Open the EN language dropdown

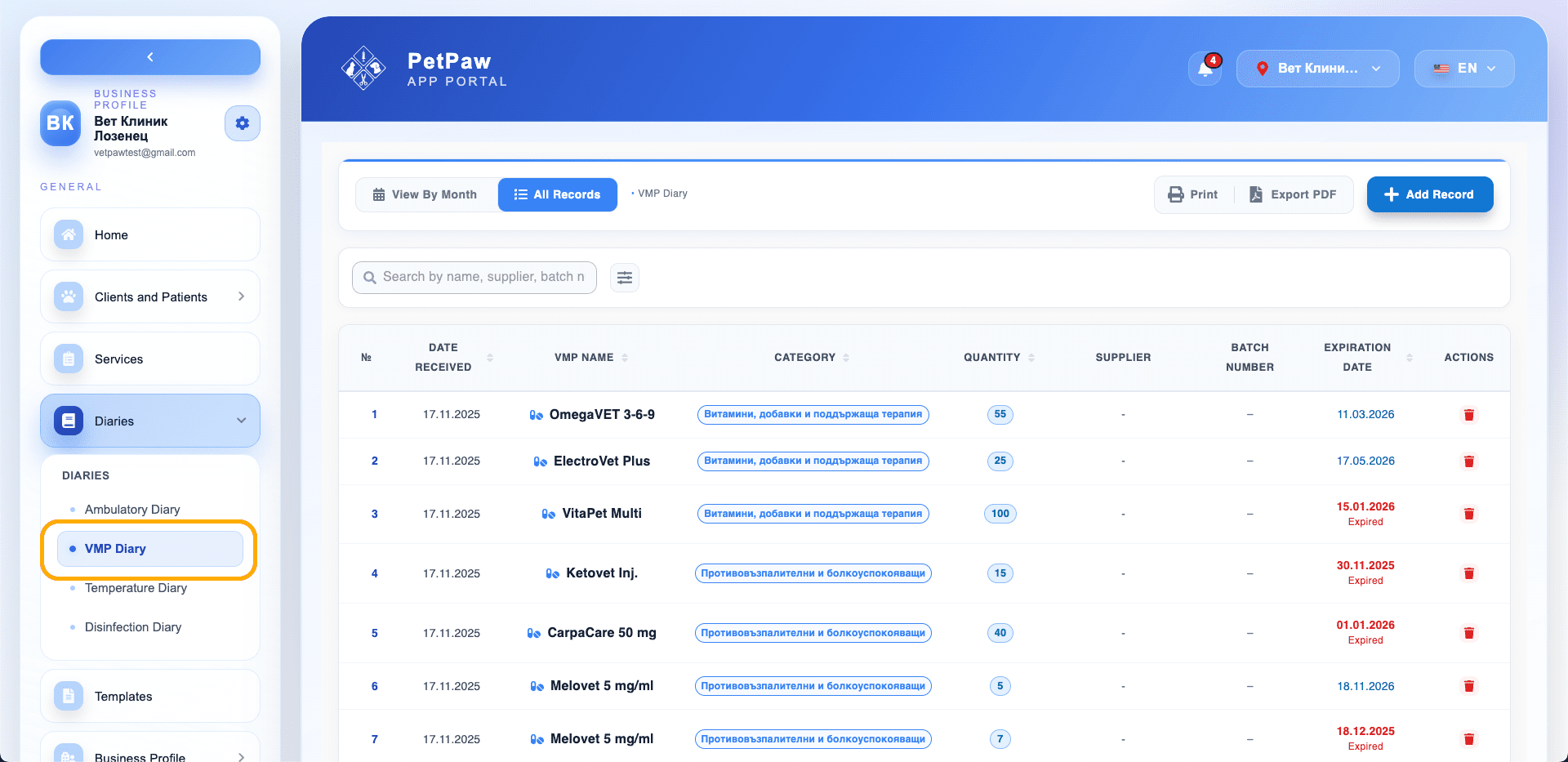click(1464, 69)
